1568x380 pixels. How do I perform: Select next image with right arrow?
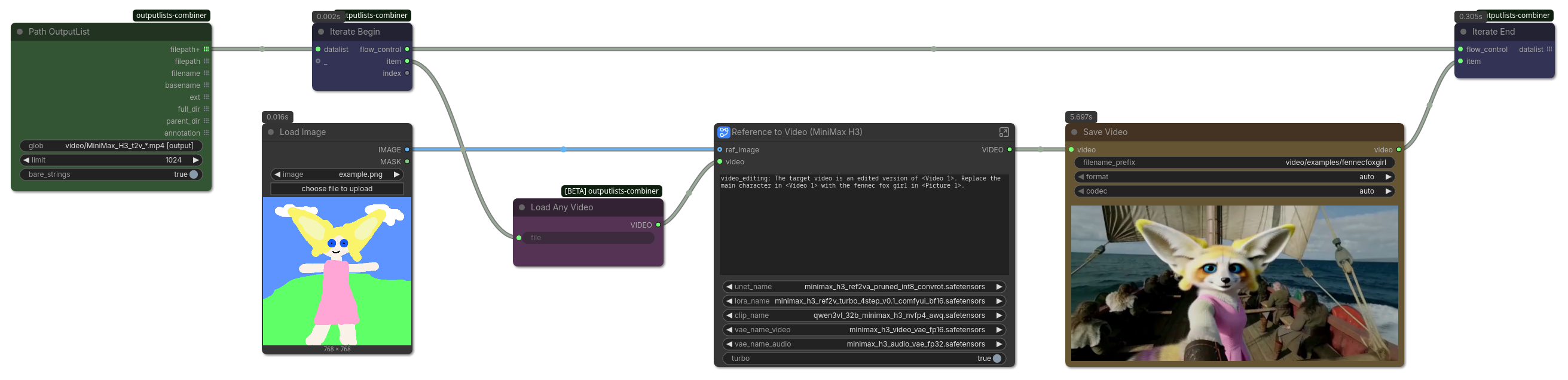(396, 174)
